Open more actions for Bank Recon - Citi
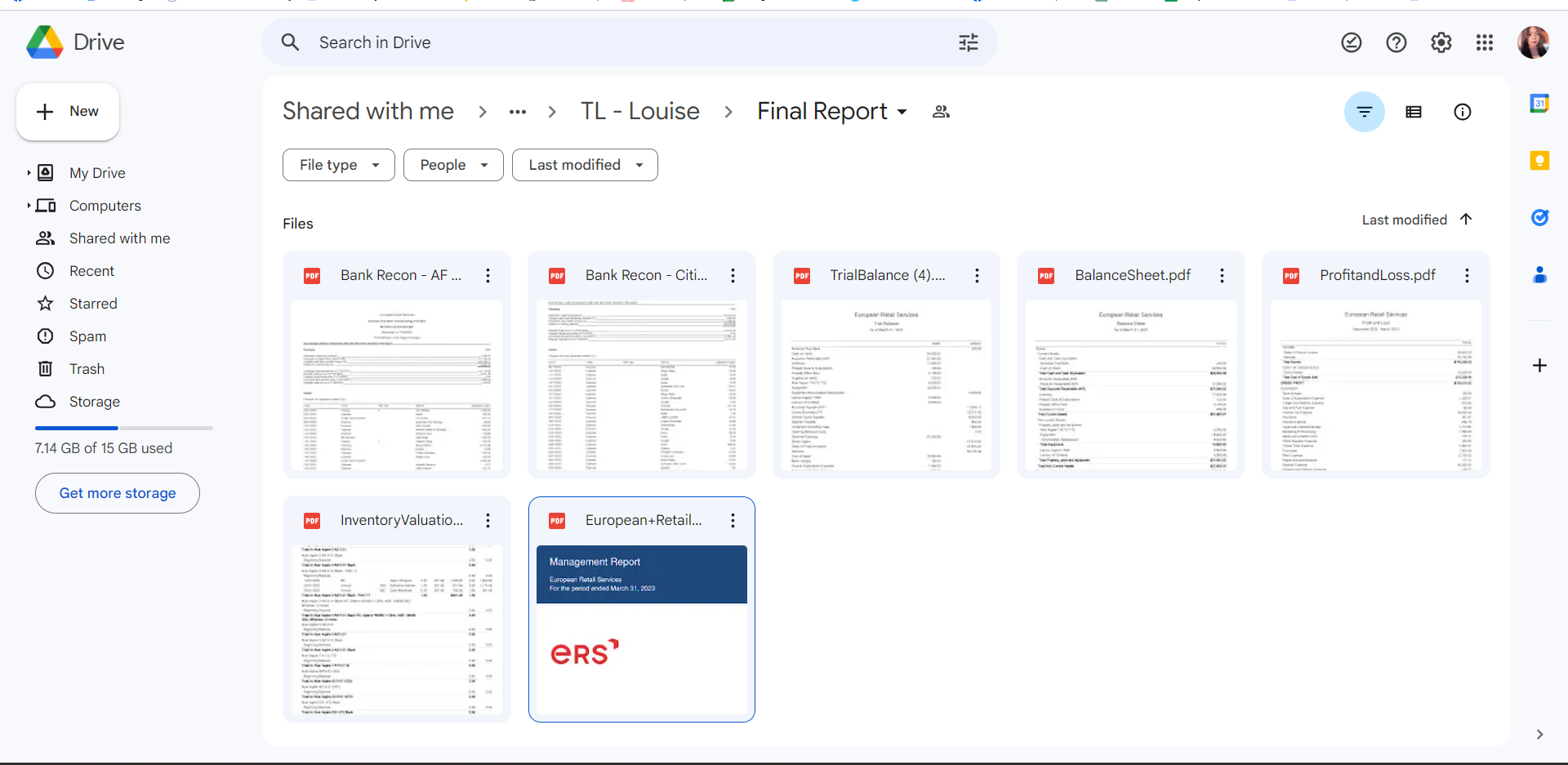This screenshot has height=765, width=1568. (733, 276)
